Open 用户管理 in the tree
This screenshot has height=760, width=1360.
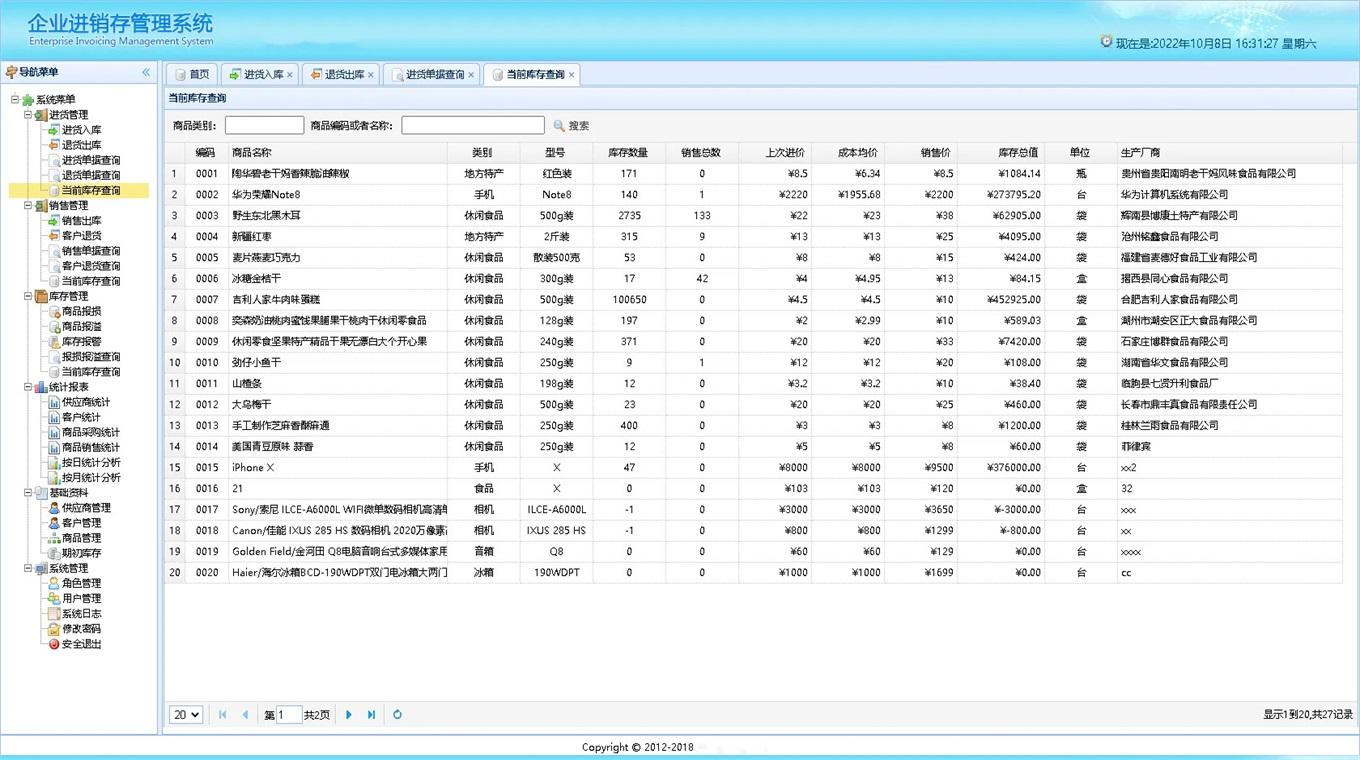click(x=81, y=598)
